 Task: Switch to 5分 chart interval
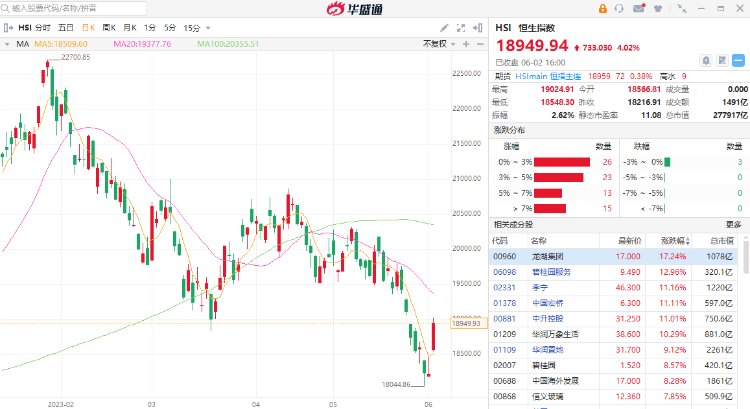click(x=170, y=28)
